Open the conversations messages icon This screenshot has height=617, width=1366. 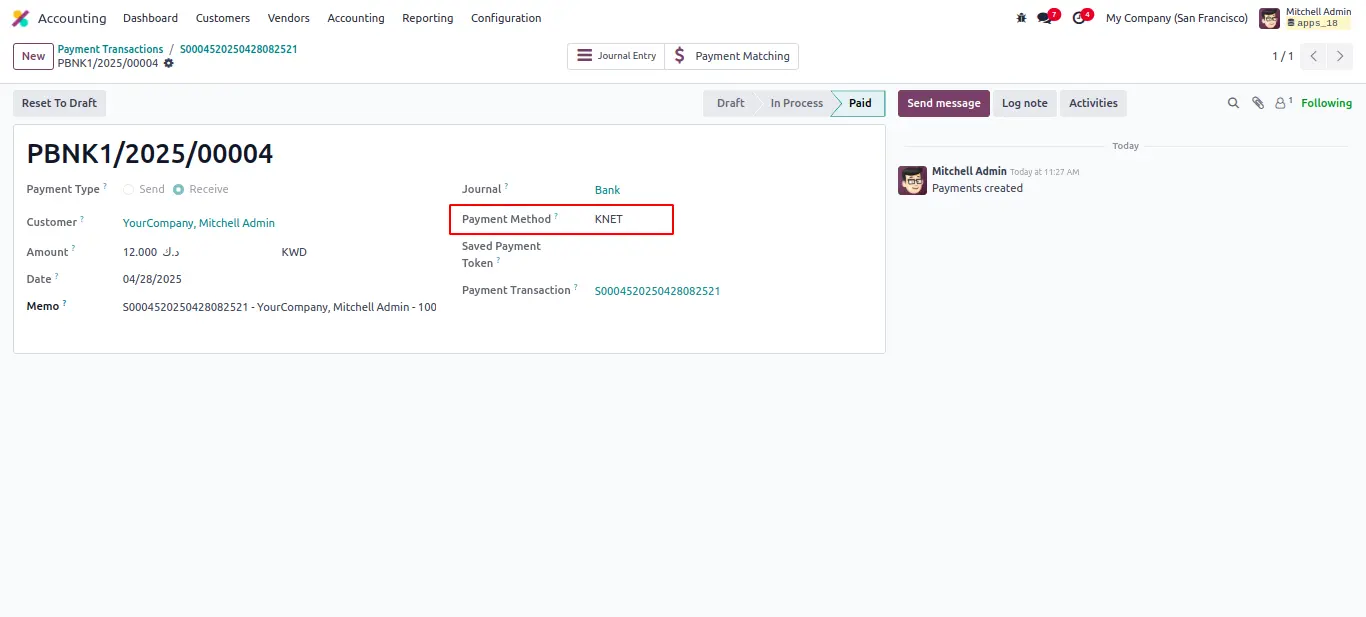tap(1045, 18)
